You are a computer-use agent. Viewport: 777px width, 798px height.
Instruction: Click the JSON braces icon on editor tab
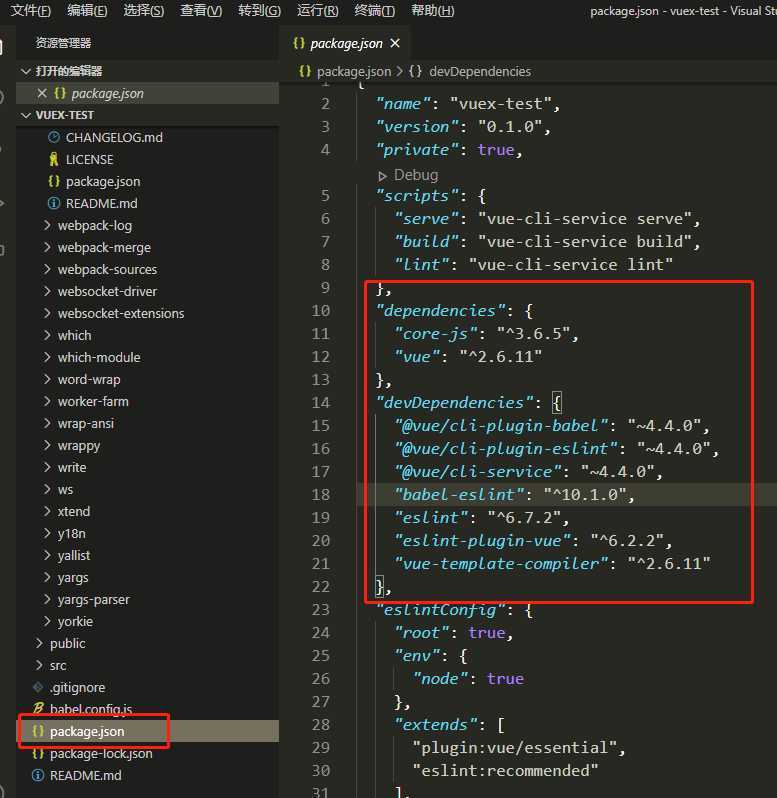point(299,43)
